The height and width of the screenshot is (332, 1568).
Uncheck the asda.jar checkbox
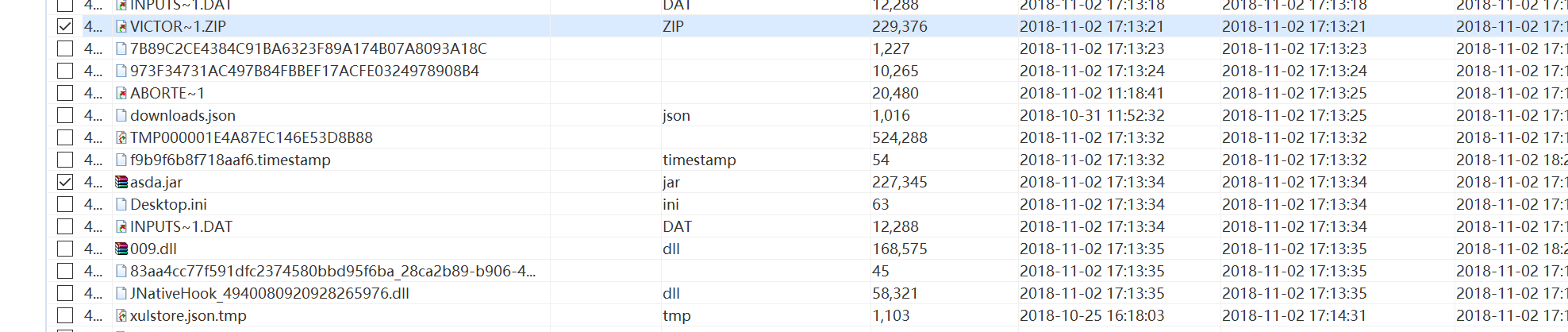(x=65, y=182)
